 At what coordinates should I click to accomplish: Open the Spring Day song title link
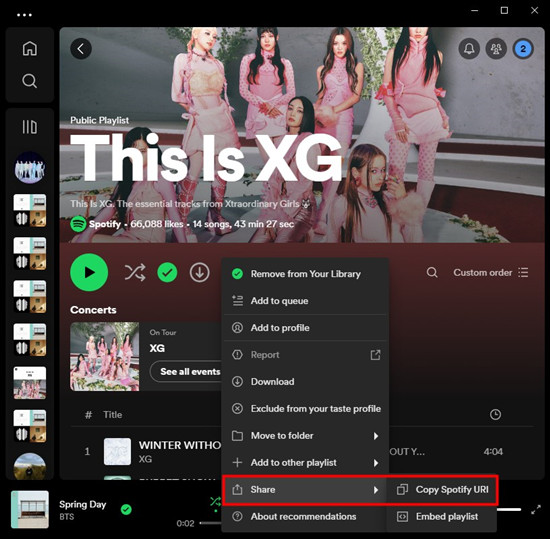coord(82,504)
